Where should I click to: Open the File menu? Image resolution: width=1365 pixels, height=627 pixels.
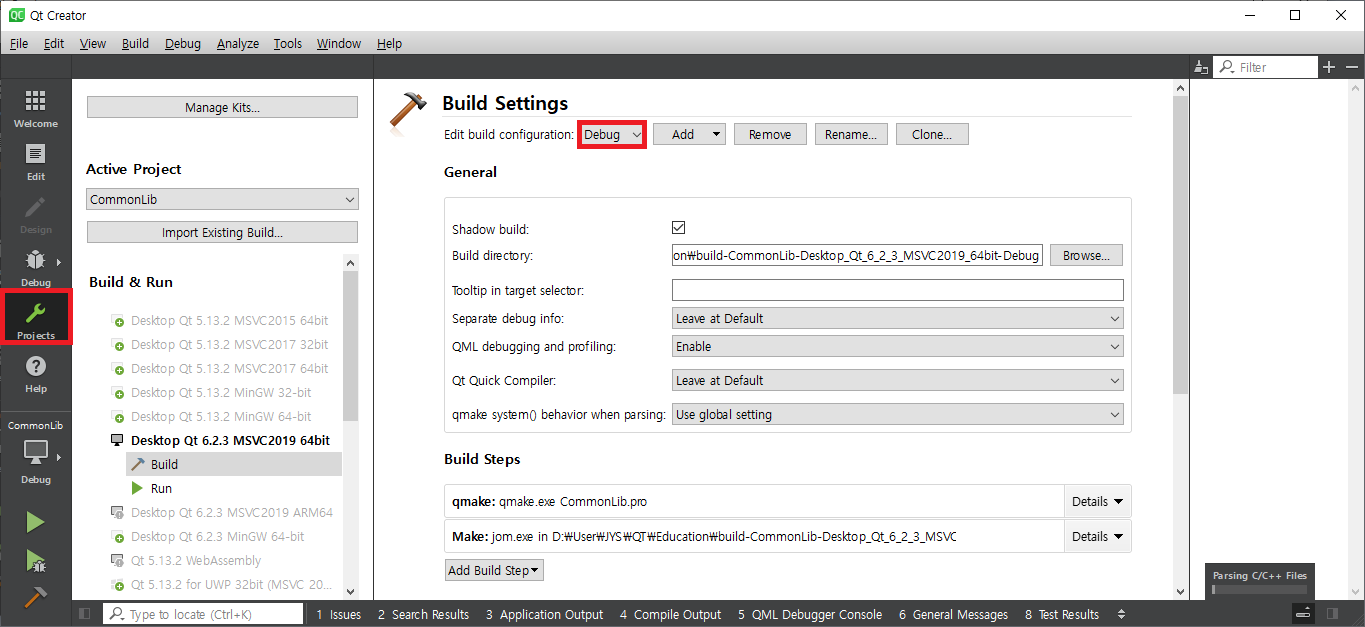(x=19, y=43)
